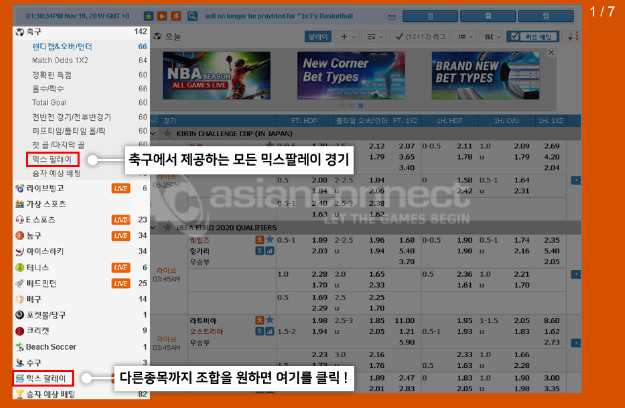The image size is (625, 408).
Task: Collapse the table header chevron beside 경기
Action: (x=153, y=120)
